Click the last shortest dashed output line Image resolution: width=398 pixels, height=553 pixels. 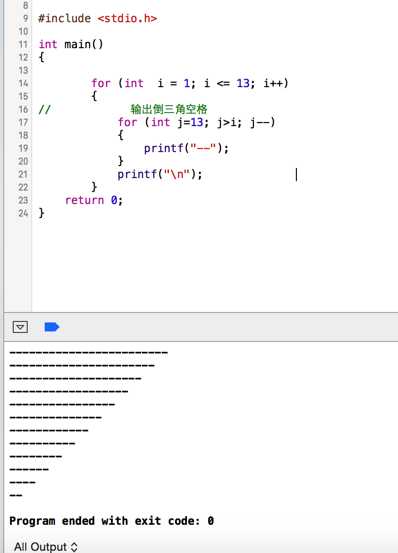point(16,496)
